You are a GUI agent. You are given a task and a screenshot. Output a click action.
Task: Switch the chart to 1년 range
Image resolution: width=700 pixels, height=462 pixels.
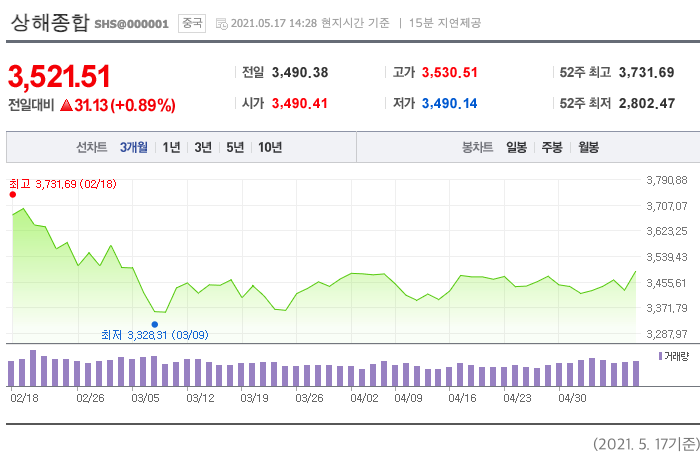(x=171, y=147)
